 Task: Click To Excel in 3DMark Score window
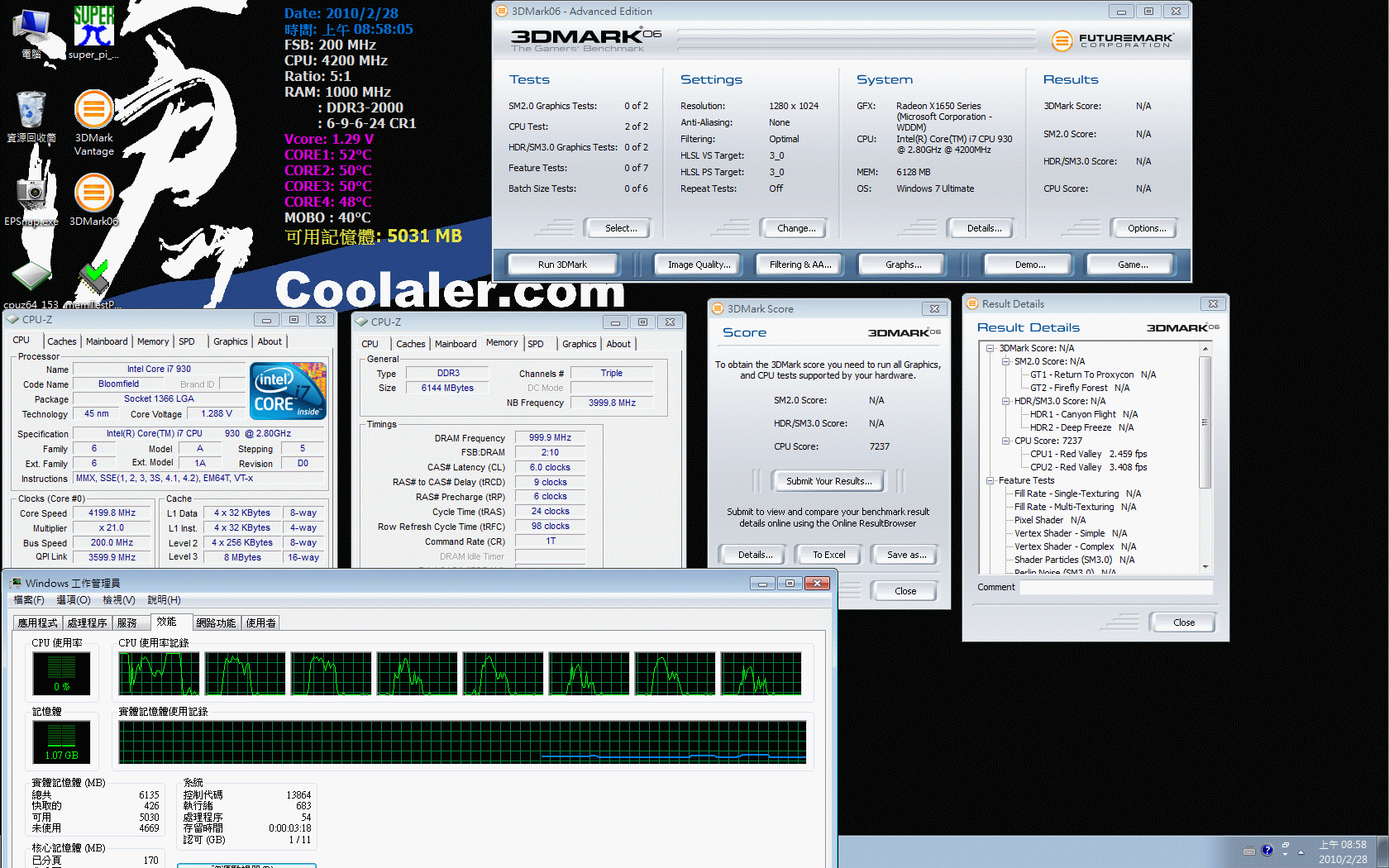[x=828, y=555]
